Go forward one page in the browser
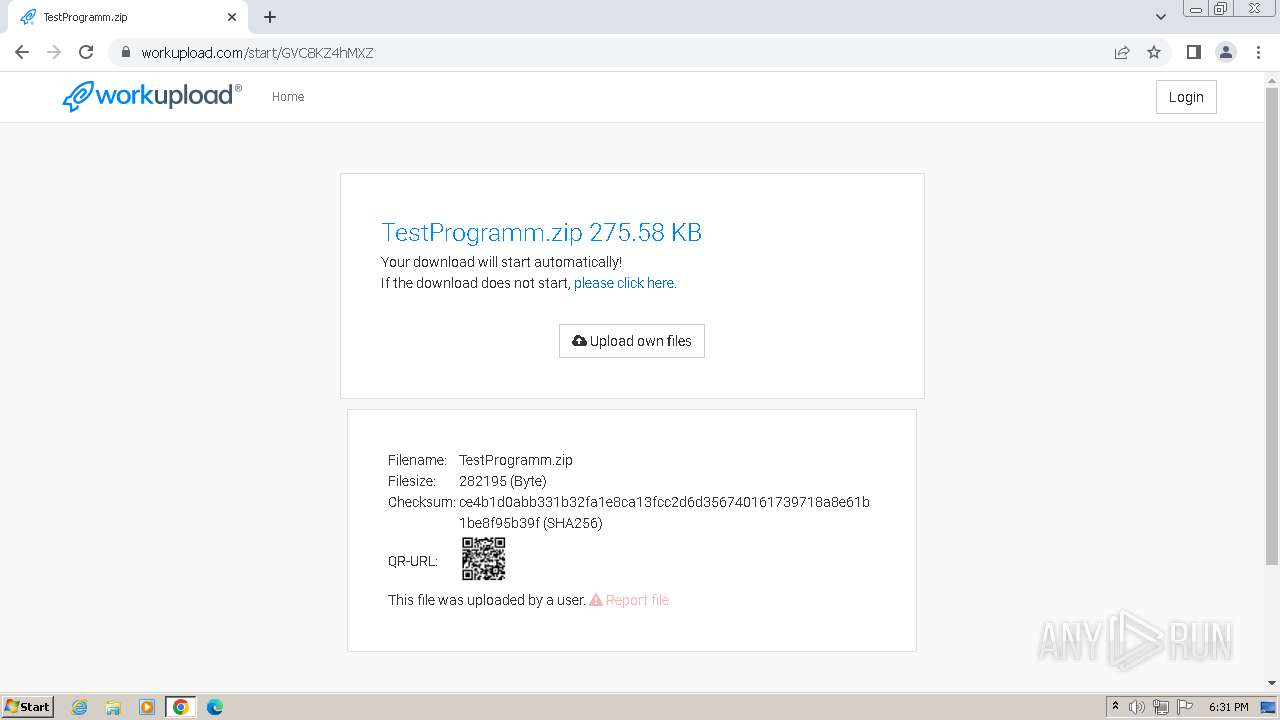The width and height of the screenshot is (1280, 720). point(54,52)
